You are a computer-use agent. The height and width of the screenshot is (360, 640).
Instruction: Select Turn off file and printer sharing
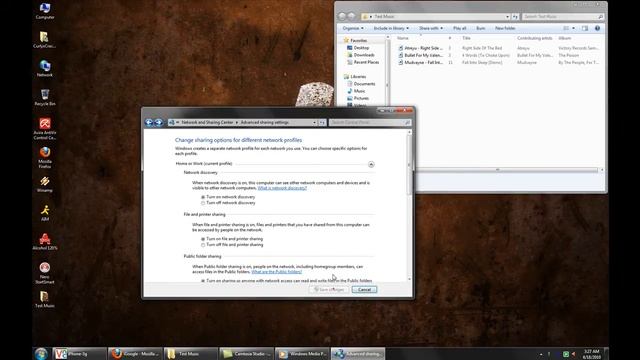[x=203, y=245]
